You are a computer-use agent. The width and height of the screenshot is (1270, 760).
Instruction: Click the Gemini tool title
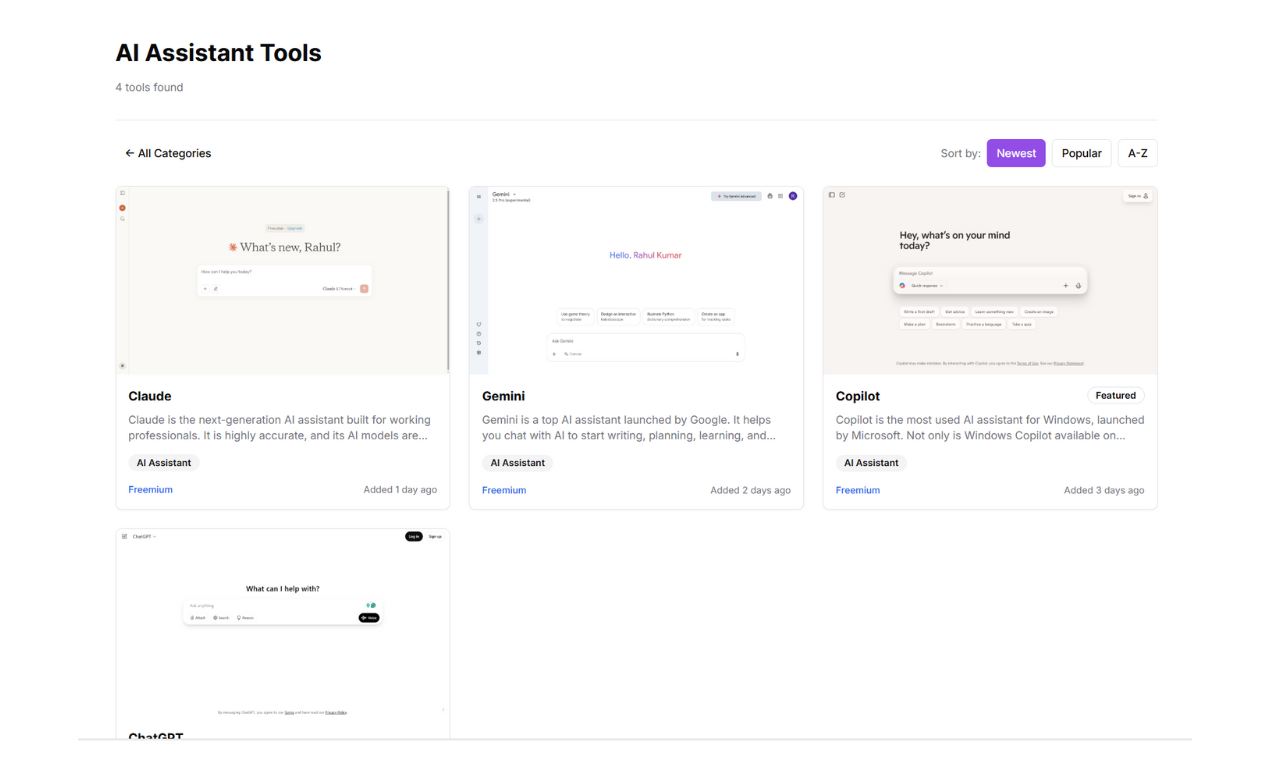(x=503, y=396)
